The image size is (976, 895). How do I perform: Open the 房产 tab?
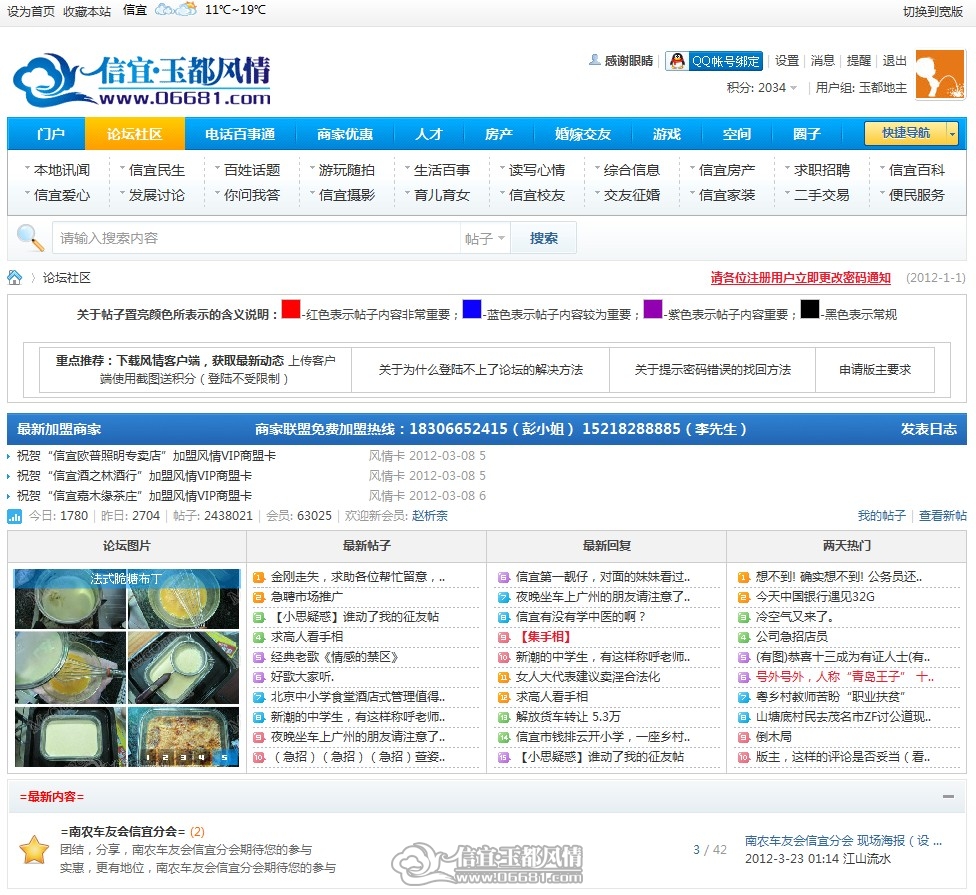pyautogui.click(x=499, y=134)
